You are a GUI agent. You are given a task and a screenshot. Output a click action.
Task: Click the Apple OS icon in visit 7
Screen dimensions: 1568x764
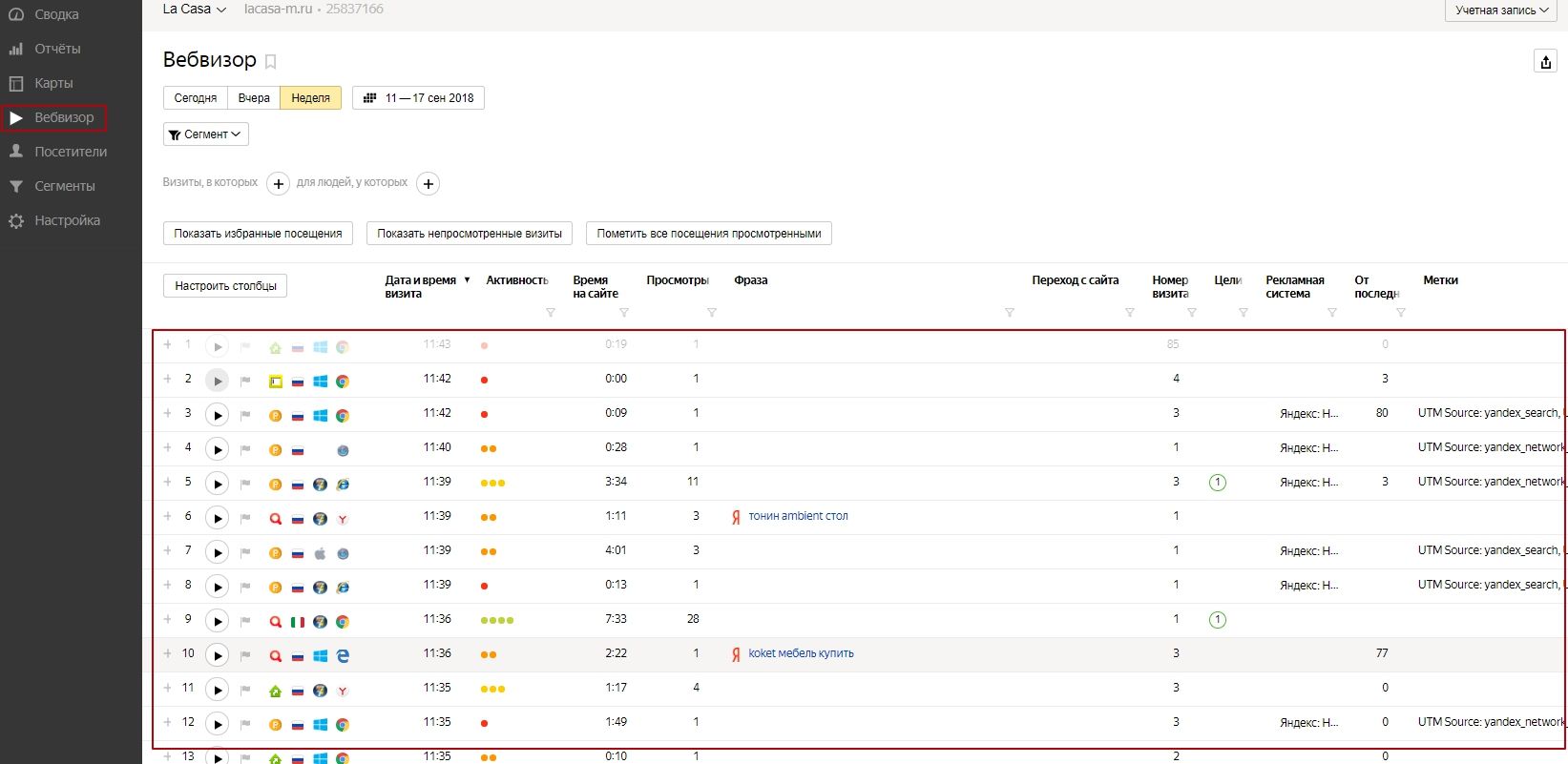(321, 553)
